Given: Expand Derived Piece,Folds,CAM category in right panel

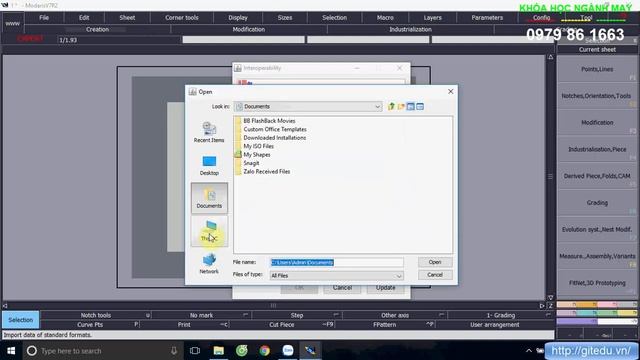Looking at the screenshot, I should (x=597, y=176).
